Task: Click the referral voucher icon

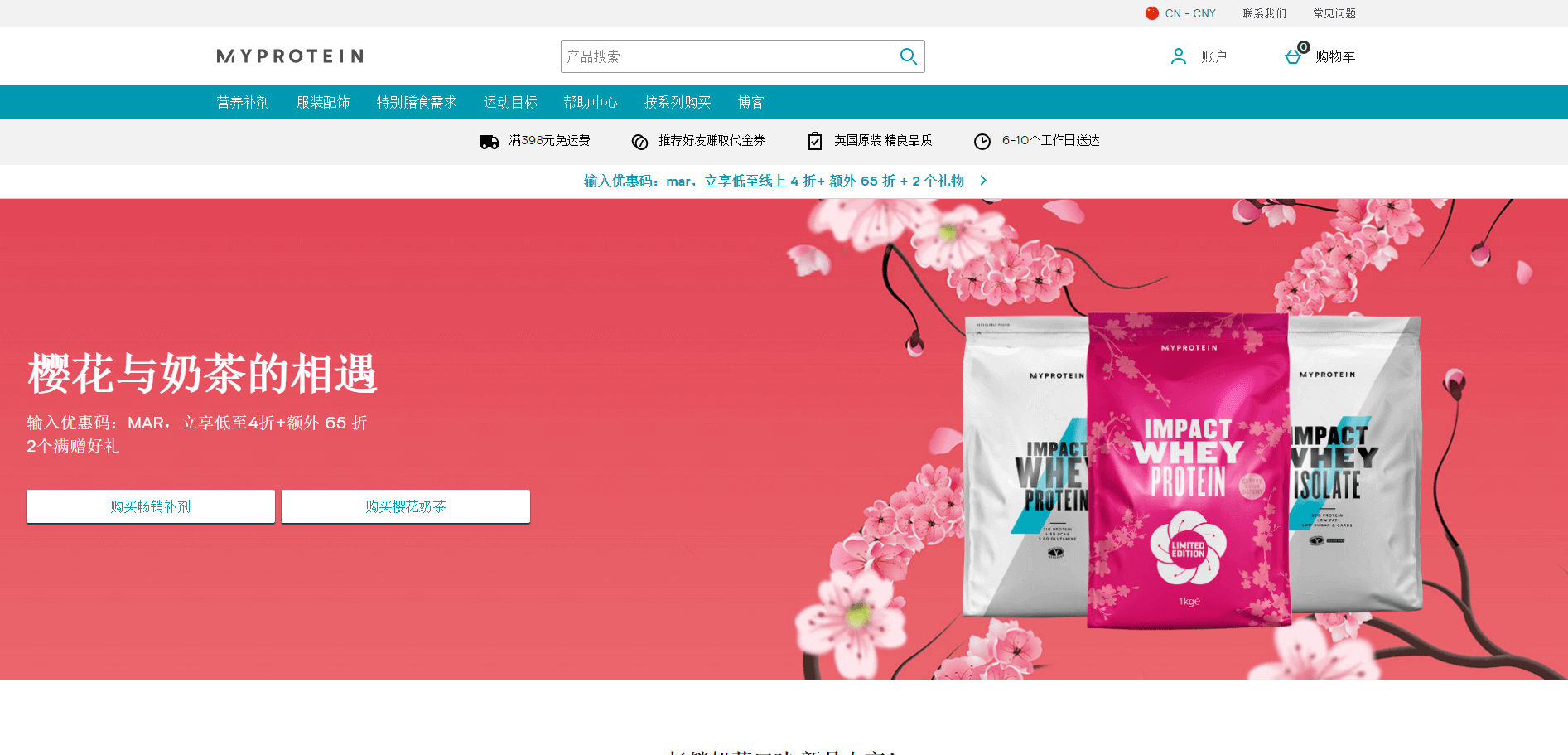Action: tap(639, 142)
